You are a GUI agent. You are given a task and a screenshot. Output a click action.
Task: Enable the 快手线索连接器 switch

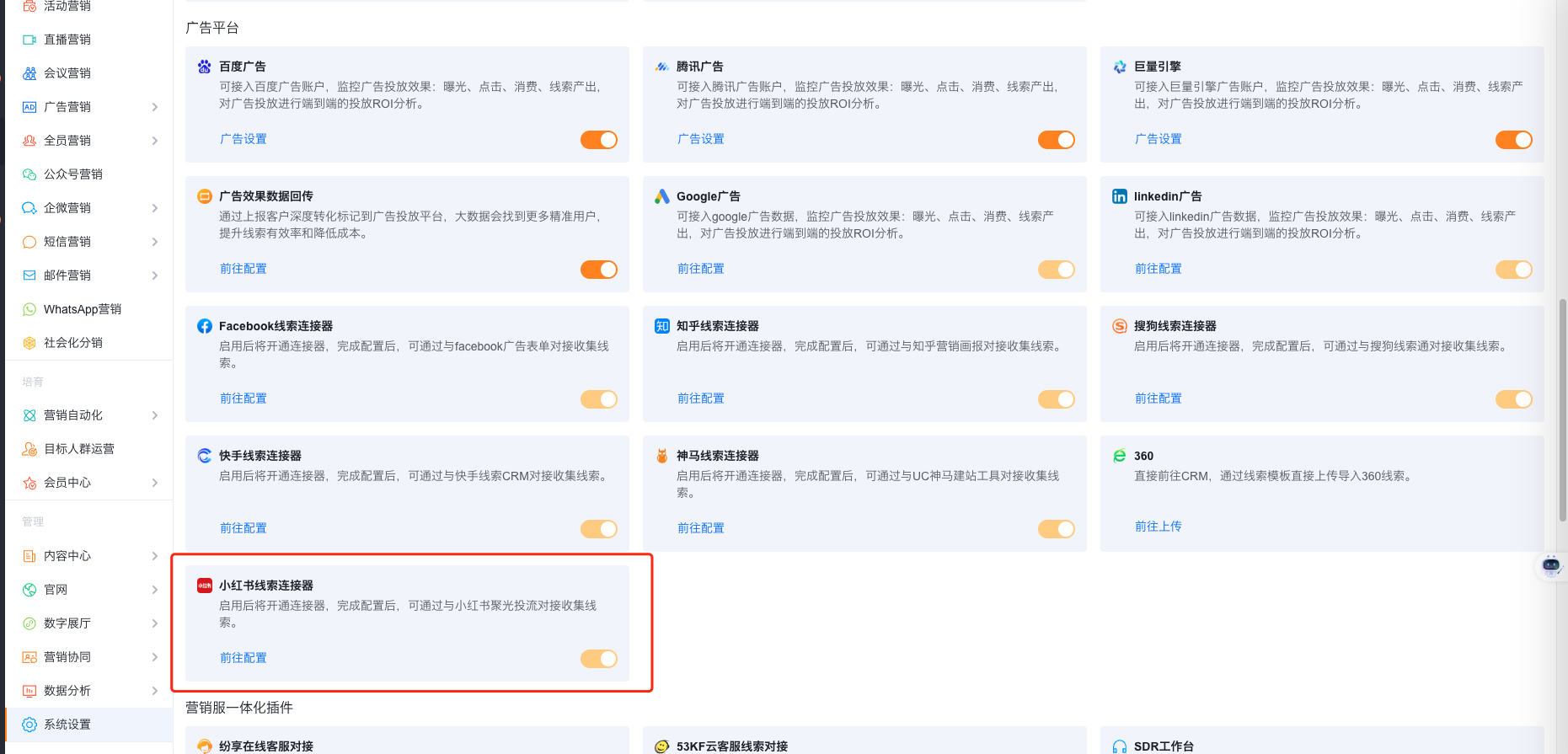(599, 529)
